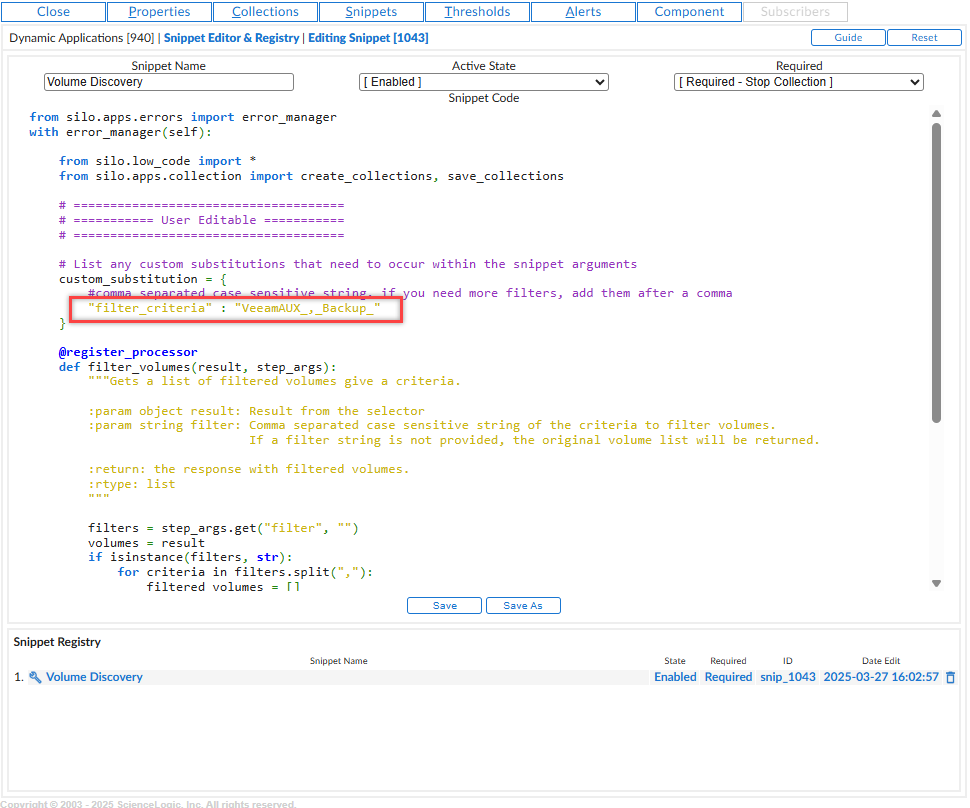
Task: Click the Reset button
Action: [x=924, y=38]
